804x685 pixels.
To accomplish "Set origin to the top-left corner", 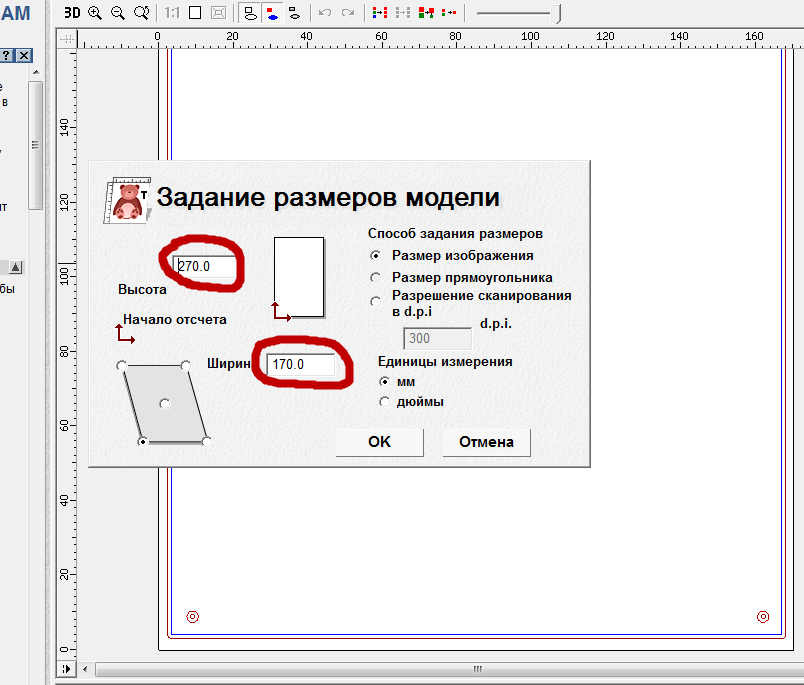I will (x=122, y=366).
